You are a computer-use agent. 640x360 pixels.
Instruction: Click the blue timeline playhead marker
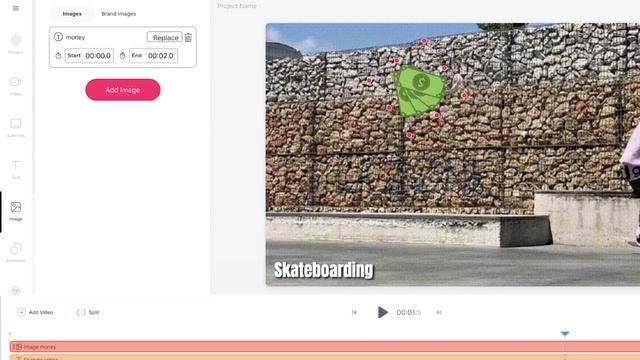click(x=565, y=334)
